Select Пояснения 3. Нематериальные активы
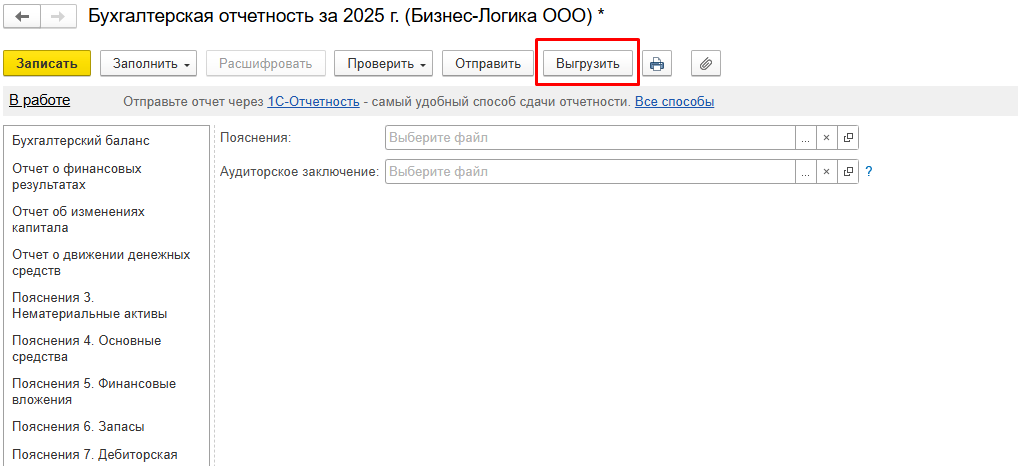 click(90, 306)
